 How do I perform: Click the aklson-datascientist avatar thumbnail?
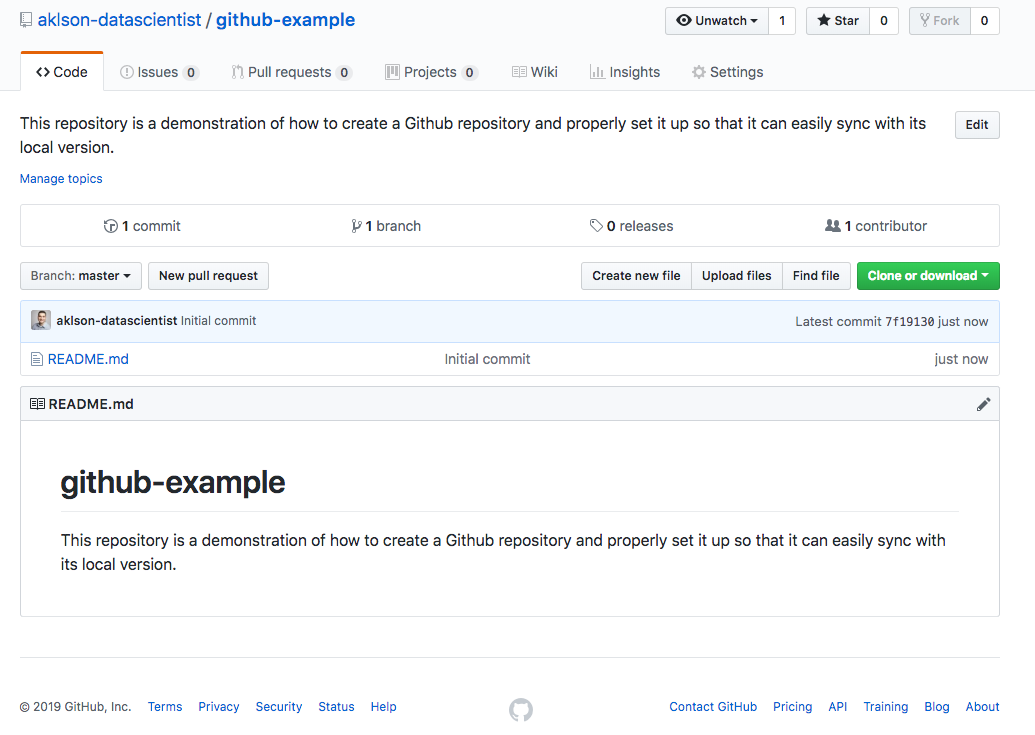coord(41,321)
